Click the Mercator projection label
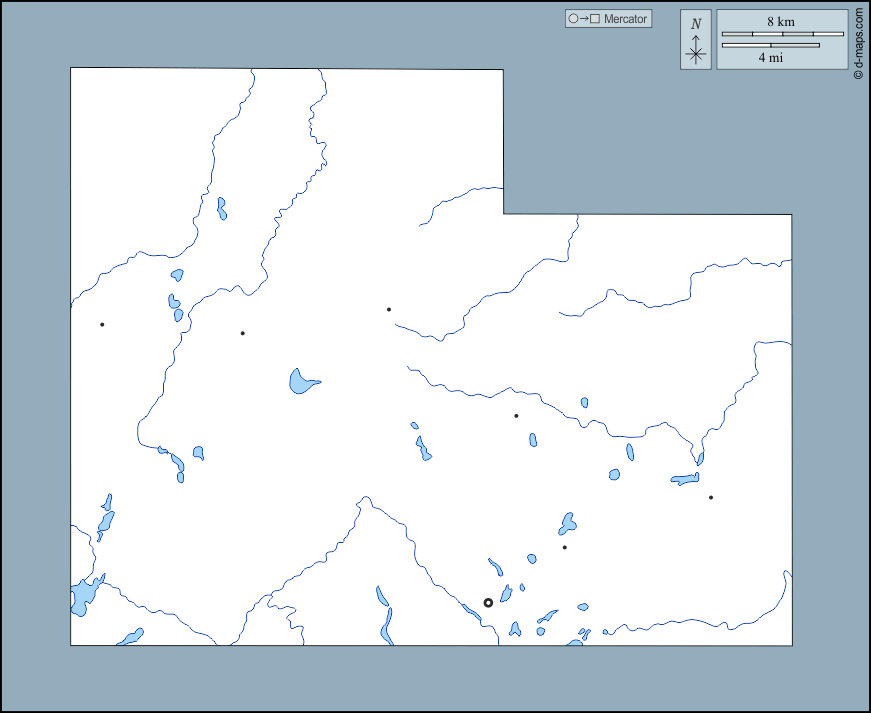Image resolution: width=871 pixels, height=713 pixels. (626, 19)
